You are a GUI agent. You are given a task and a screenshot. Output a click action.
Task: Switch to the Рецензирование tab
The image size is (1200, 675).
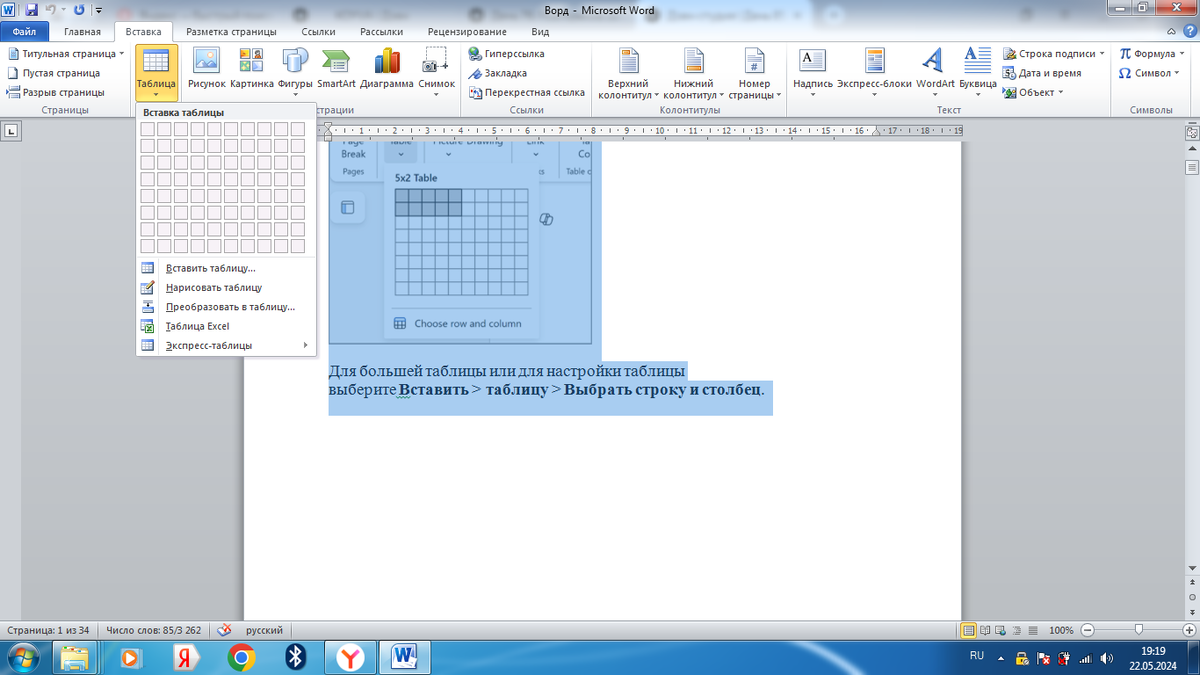point(467,32)
